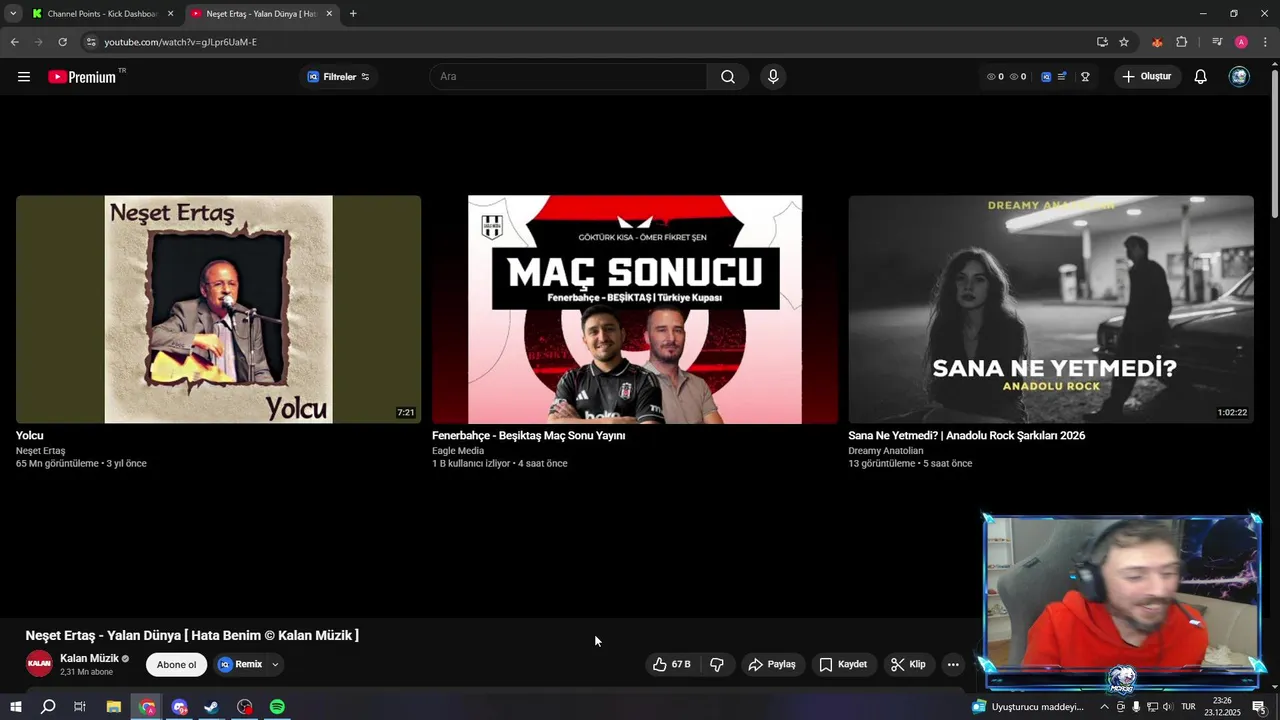Open the Dreamy Anatolian channel link
The width and height of the screenshot is (1280, 720).
886,451
